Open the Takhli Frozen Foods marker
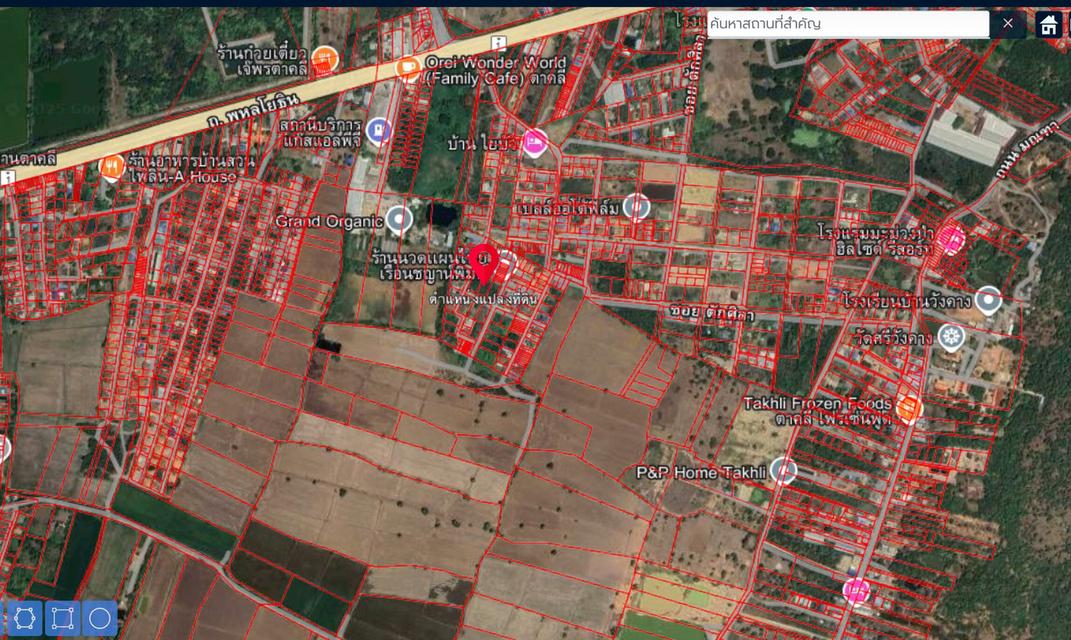This screenshot has width=1071, height=640. click(x=908, y=409)
